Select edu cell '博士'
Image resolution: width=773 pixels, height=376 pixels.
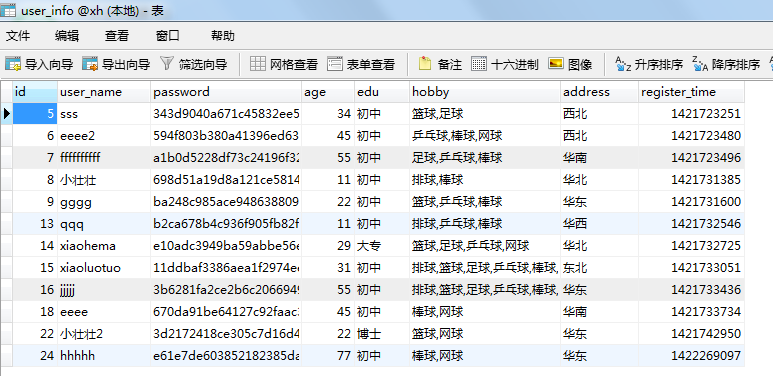[382, 334]
